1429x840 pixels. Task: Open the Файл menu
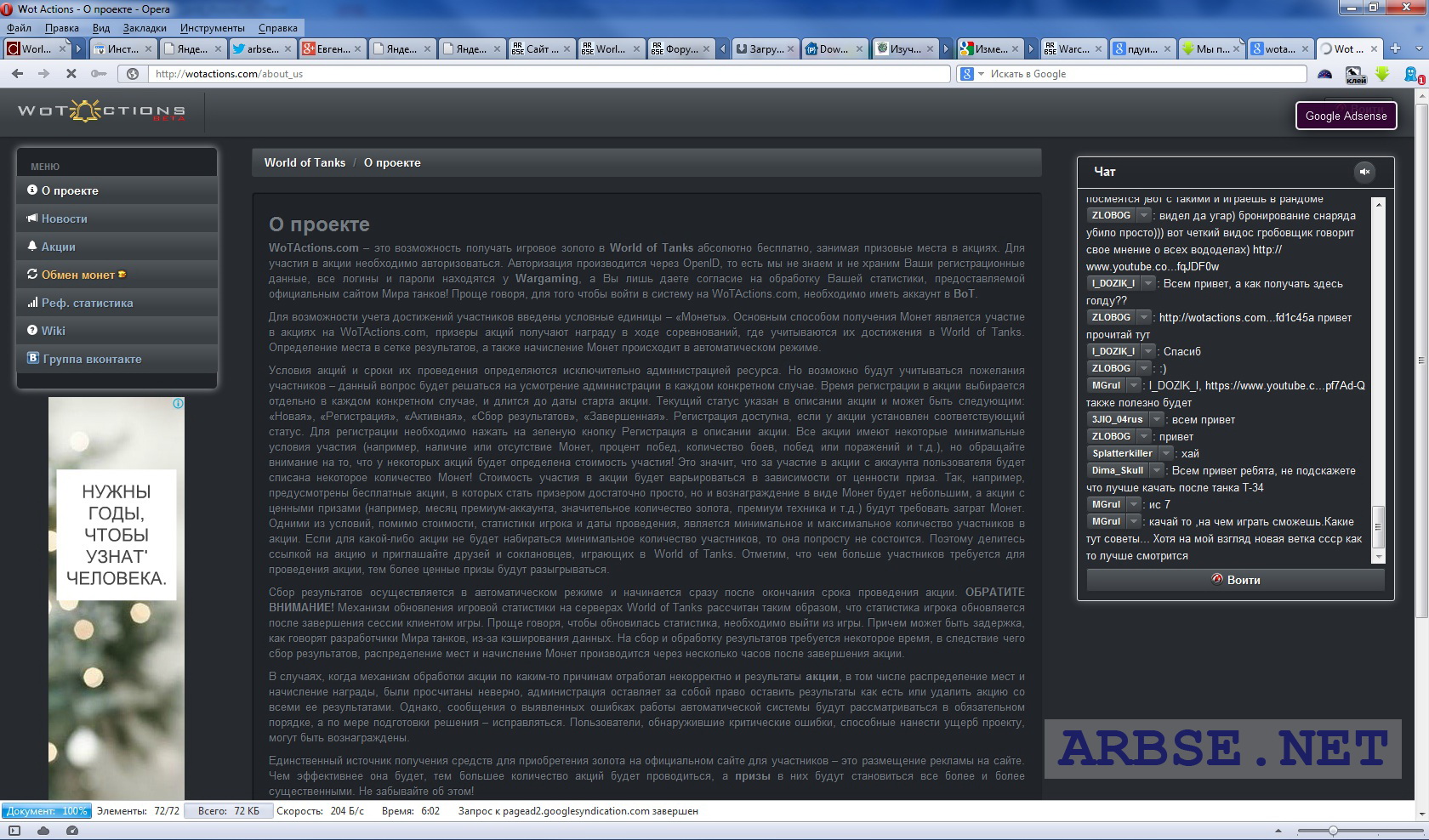coord(19,28)
